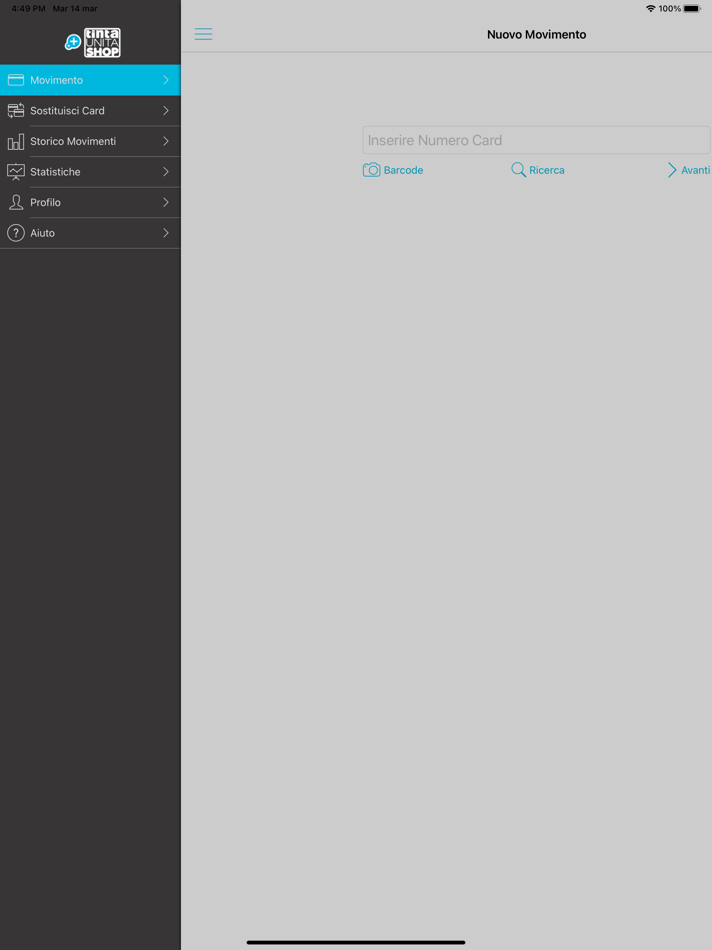Viewport: 712px width, 950px height.
Task: Expand the Sostituisci Card row chevron
Action: click(166, 110)
